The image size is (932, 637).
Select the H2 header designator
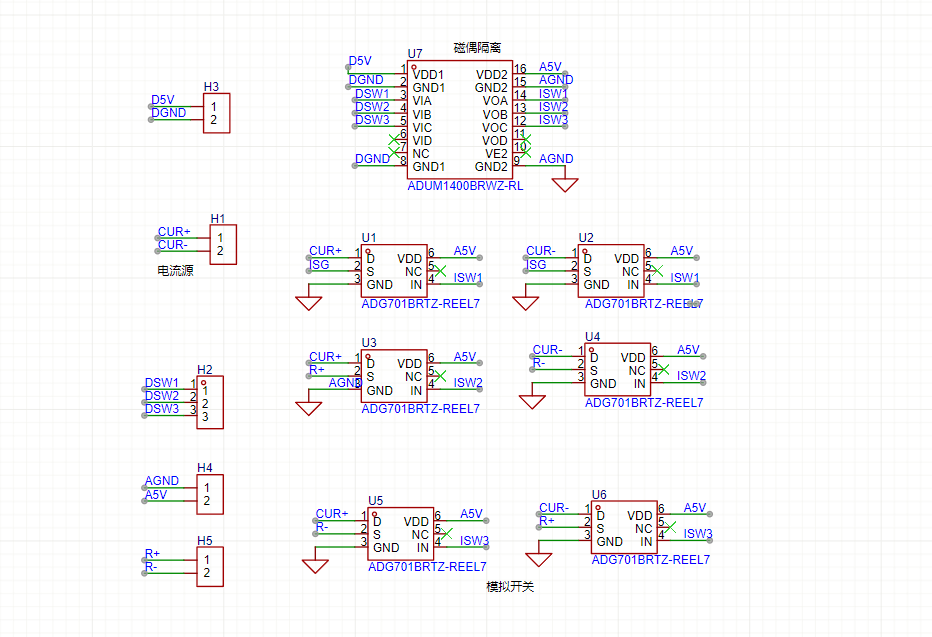pos(204,370)
